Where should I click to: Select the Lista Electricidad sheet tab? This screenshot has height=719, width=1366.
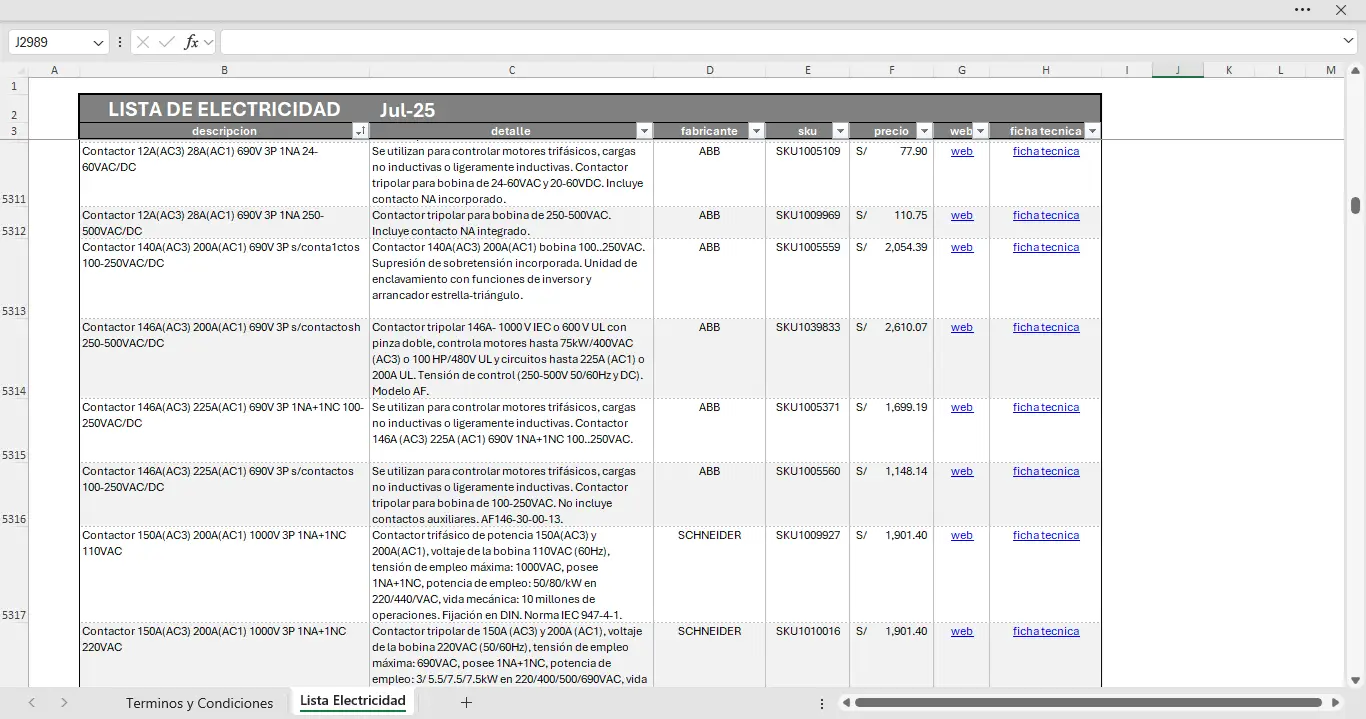tap(353, 701)
